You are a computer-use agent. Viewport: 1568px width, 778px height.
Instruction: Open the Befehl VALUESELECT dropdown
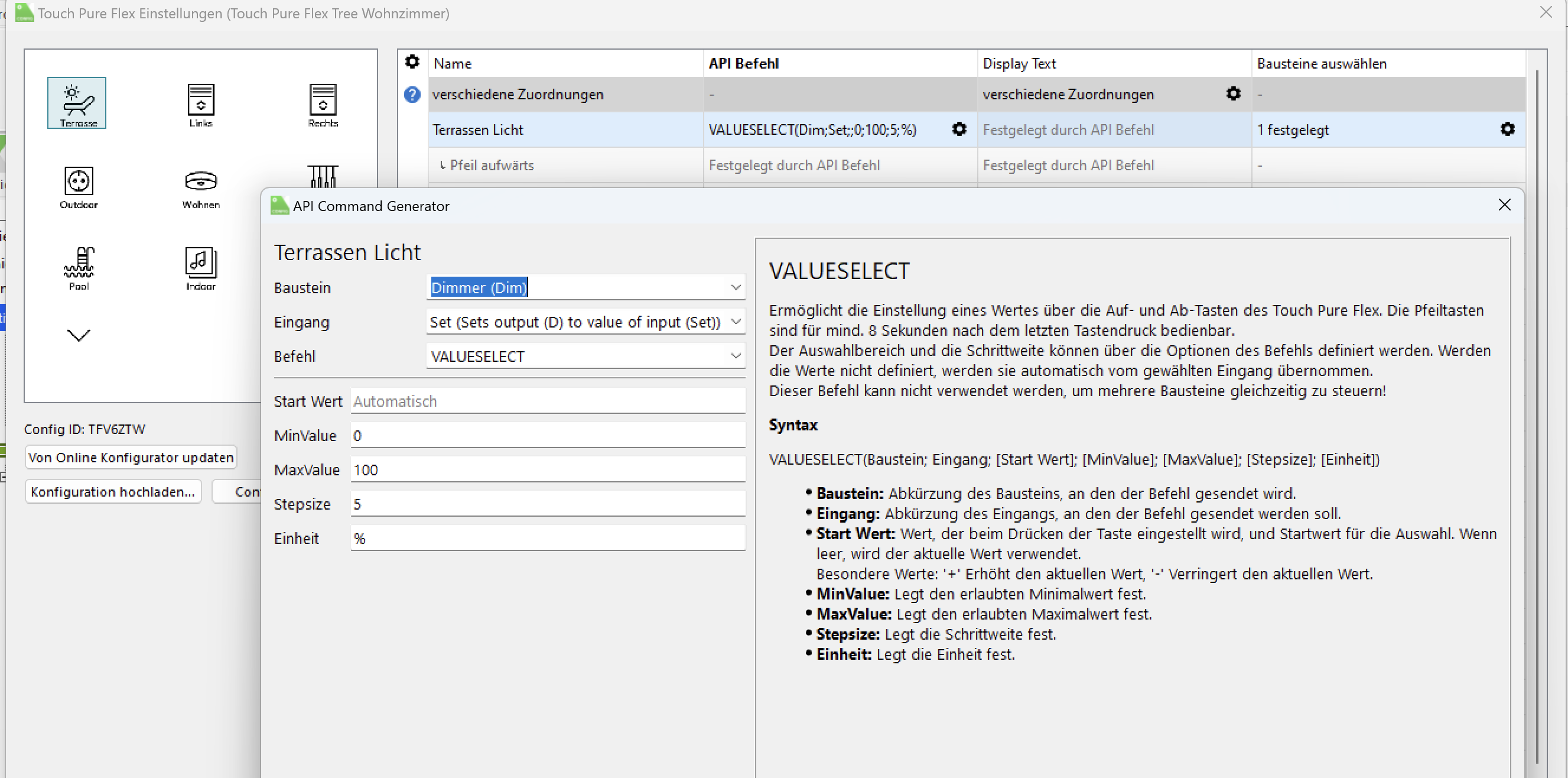click(736, 356)
